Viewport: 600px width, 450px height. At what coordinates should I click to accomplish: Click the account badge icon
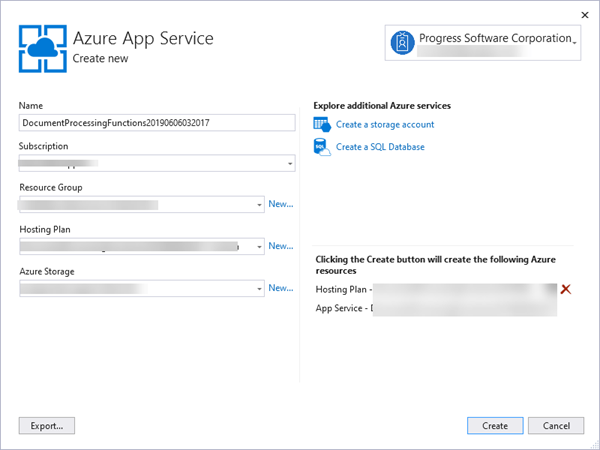click(x=402, y=42)
